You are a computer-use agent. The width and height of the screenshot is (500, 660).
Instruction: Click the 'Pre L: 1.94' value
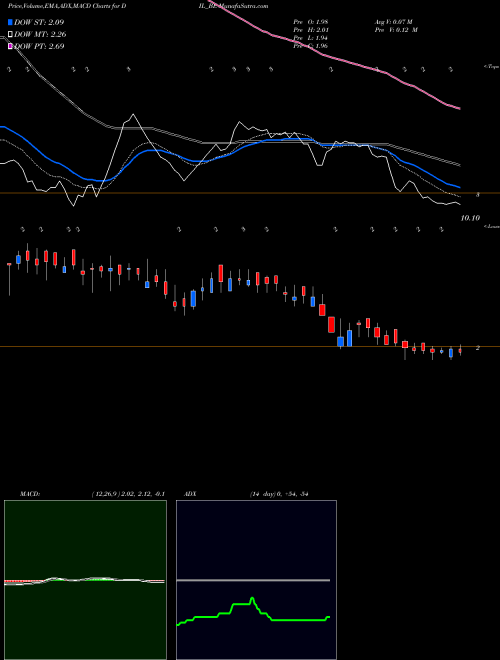(x=311, y=38)
